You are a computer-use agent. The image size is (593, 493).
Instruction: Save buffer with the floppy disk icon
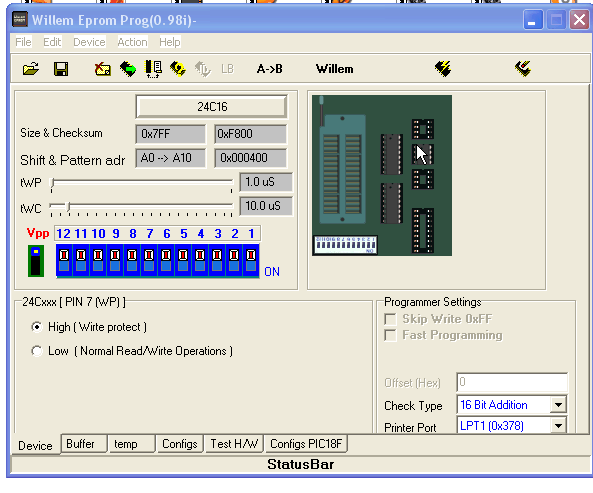(x=61, y=69)
